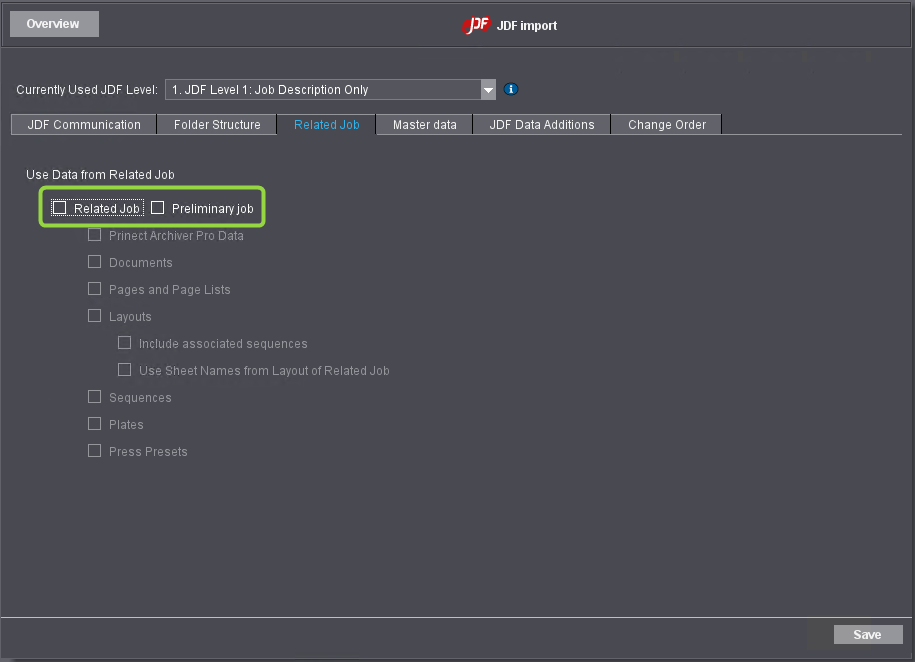Open the Currently Used JDF Level dropdown

point(330,89)
